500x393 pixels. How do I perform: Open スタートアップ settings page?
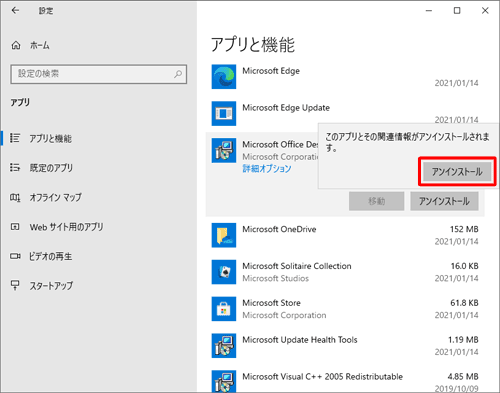coord(51,286)
